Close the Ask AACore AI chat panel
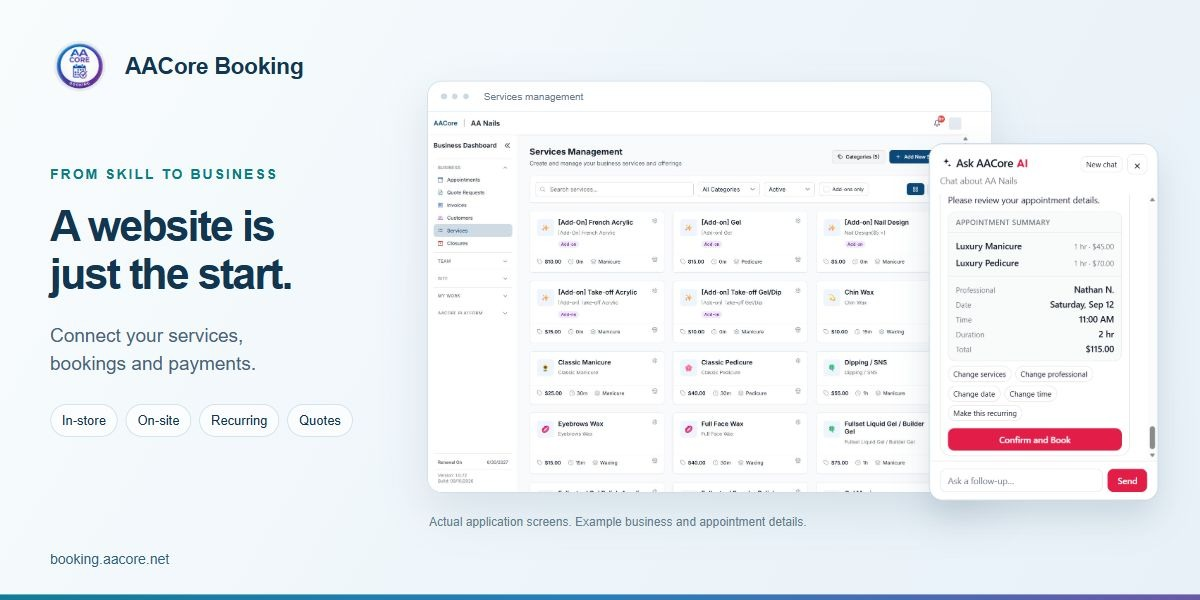 [1136, 165]
